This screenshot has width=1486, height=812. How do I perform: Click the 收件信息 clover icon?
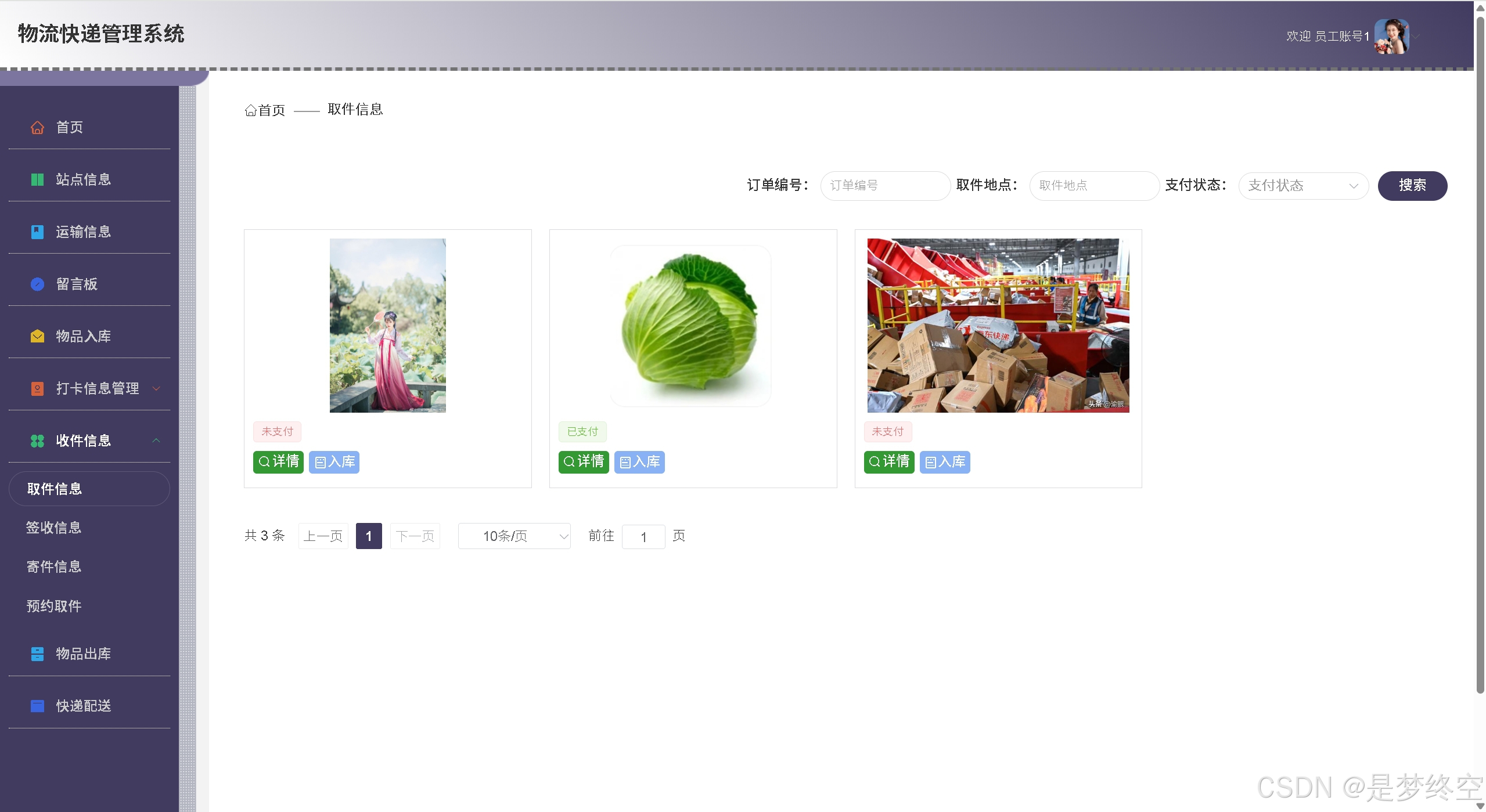coord(37,441)
